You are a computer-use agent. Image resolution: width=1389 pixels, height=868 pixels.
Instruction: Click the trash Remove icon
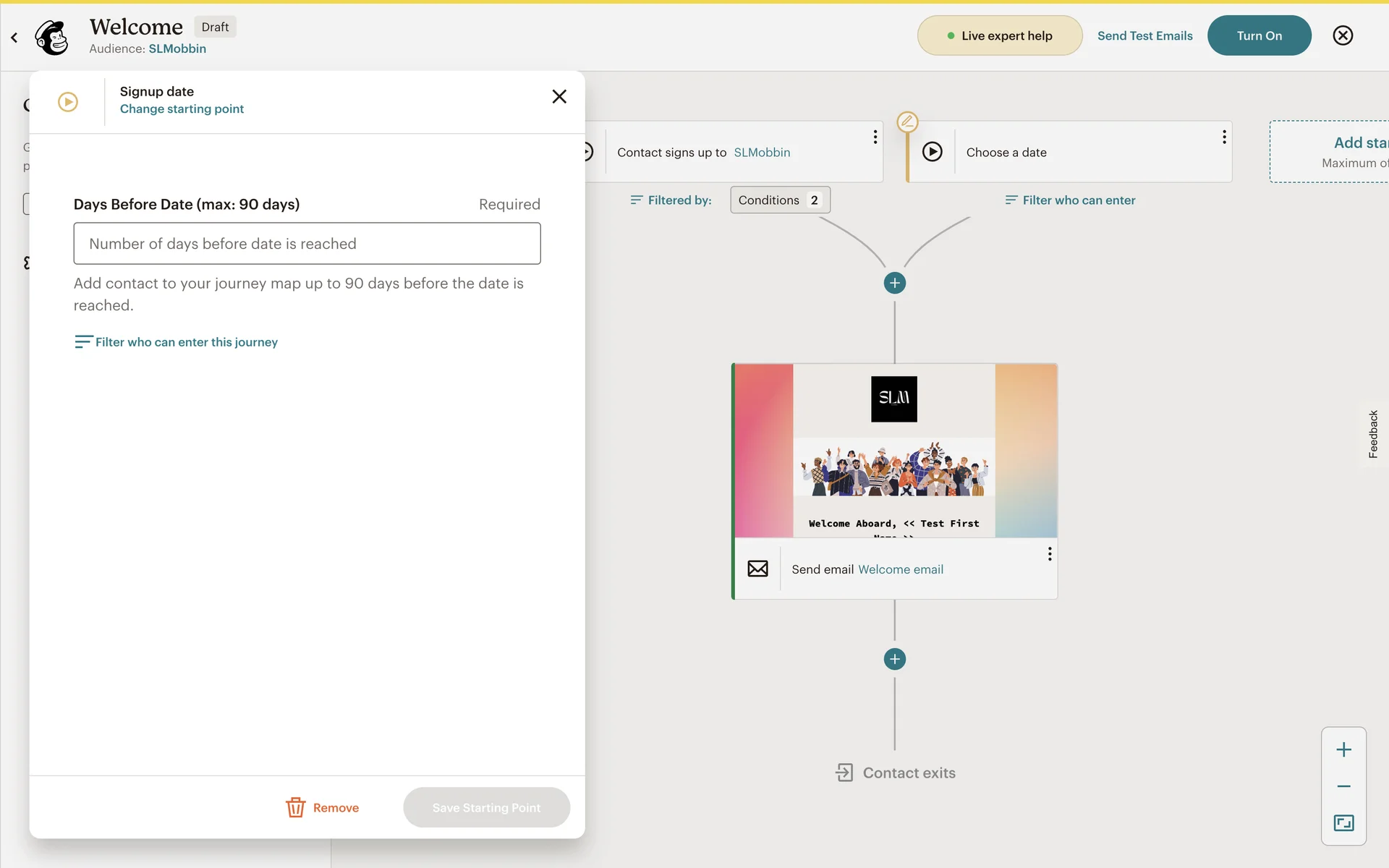tap(295, 807)
